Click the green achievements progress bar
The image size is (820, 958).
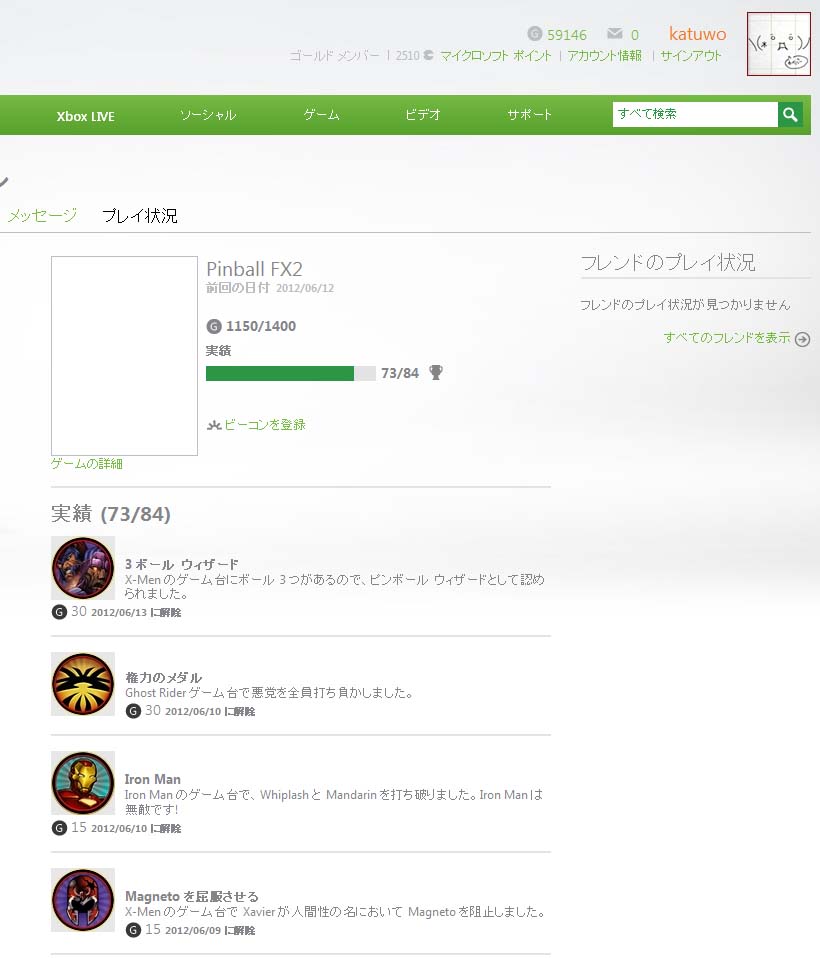pyautogui.click(x=291, y=373)
